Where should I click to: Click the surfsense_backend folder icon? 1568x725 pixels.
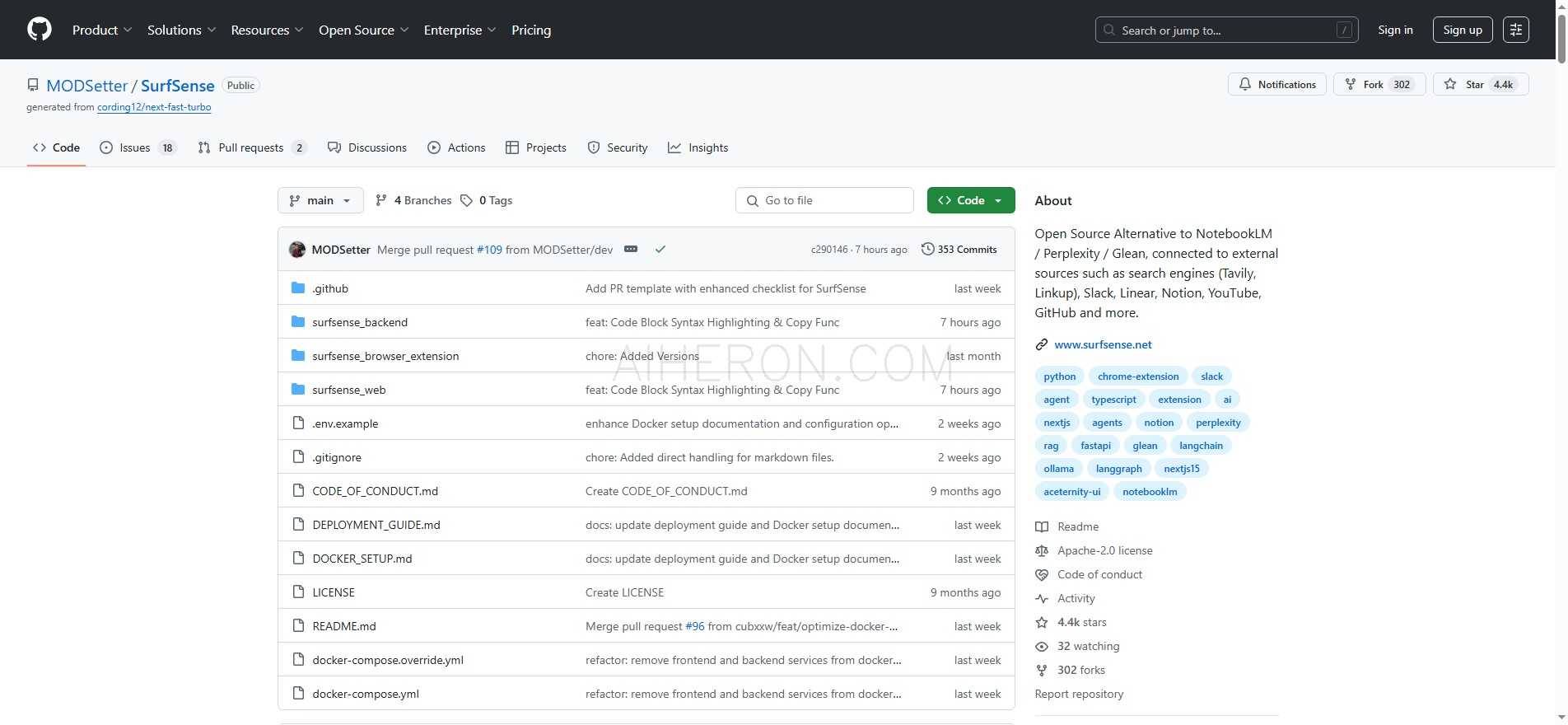tap(298, 322)
